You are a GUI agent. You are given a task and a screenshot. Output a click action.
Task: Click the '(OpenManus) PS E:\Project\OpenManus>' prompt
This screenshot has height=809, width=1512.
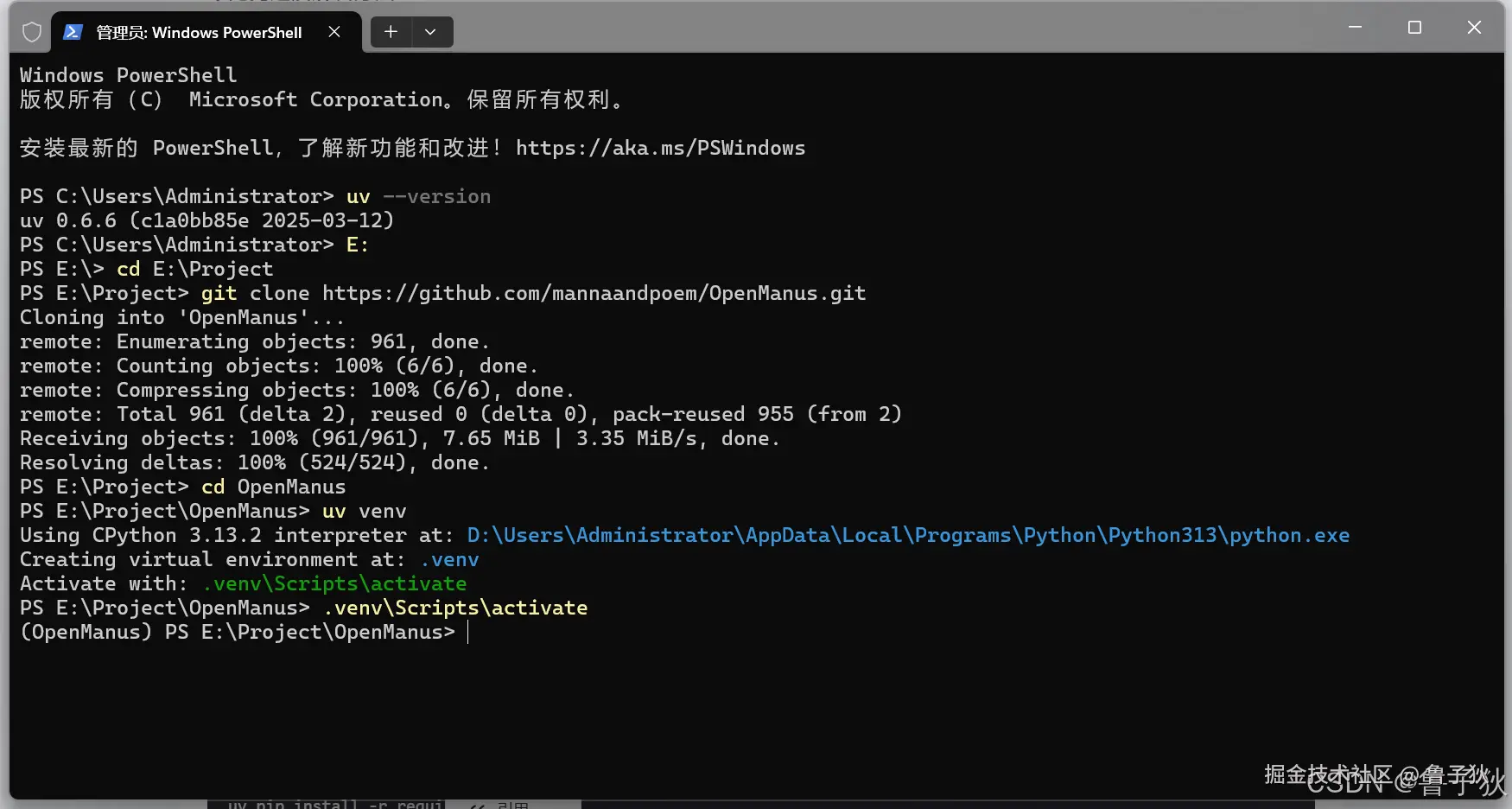coord(238,632)
